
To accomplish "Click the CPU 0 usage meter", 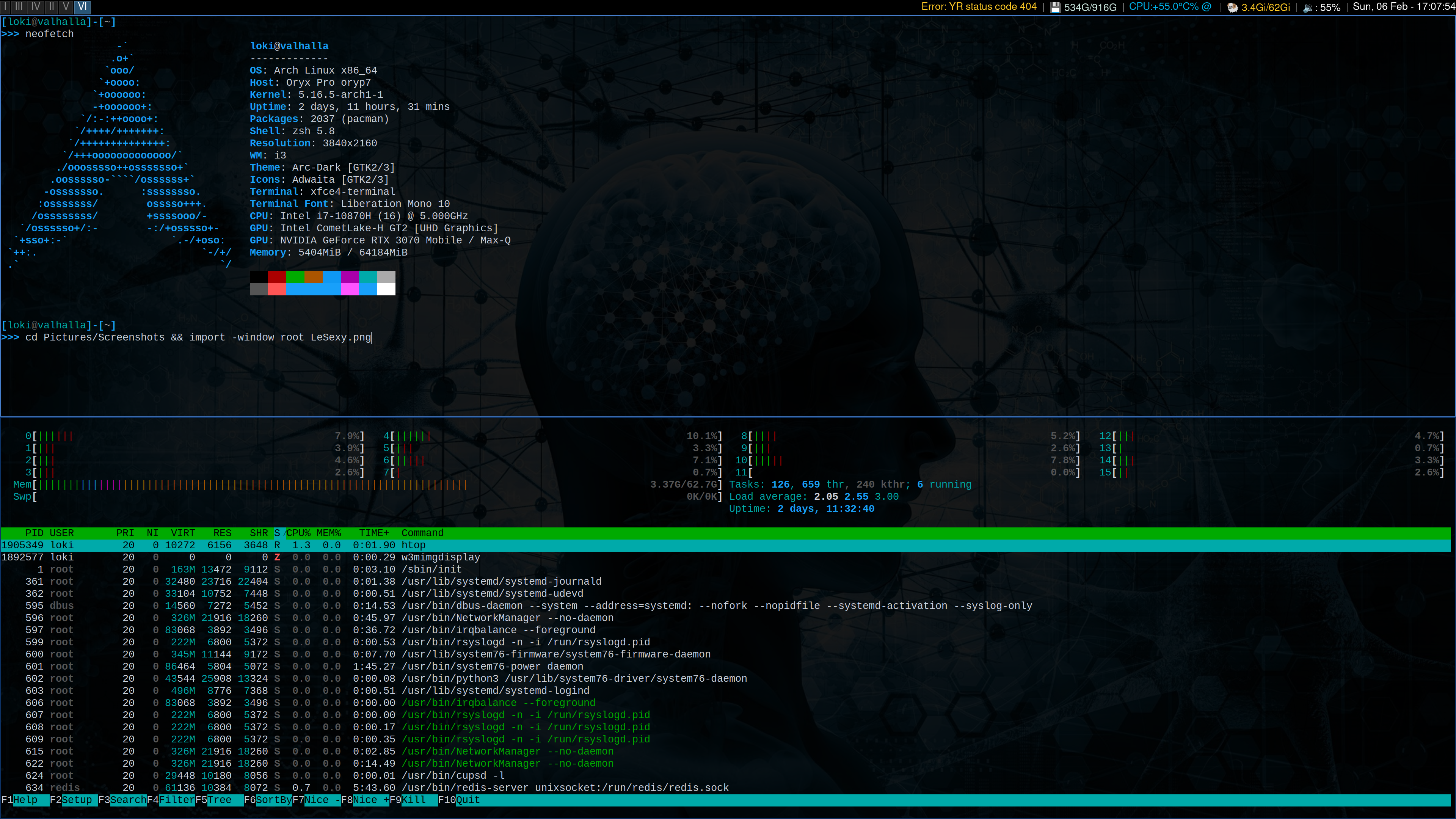I will click(x=195, y=436).
